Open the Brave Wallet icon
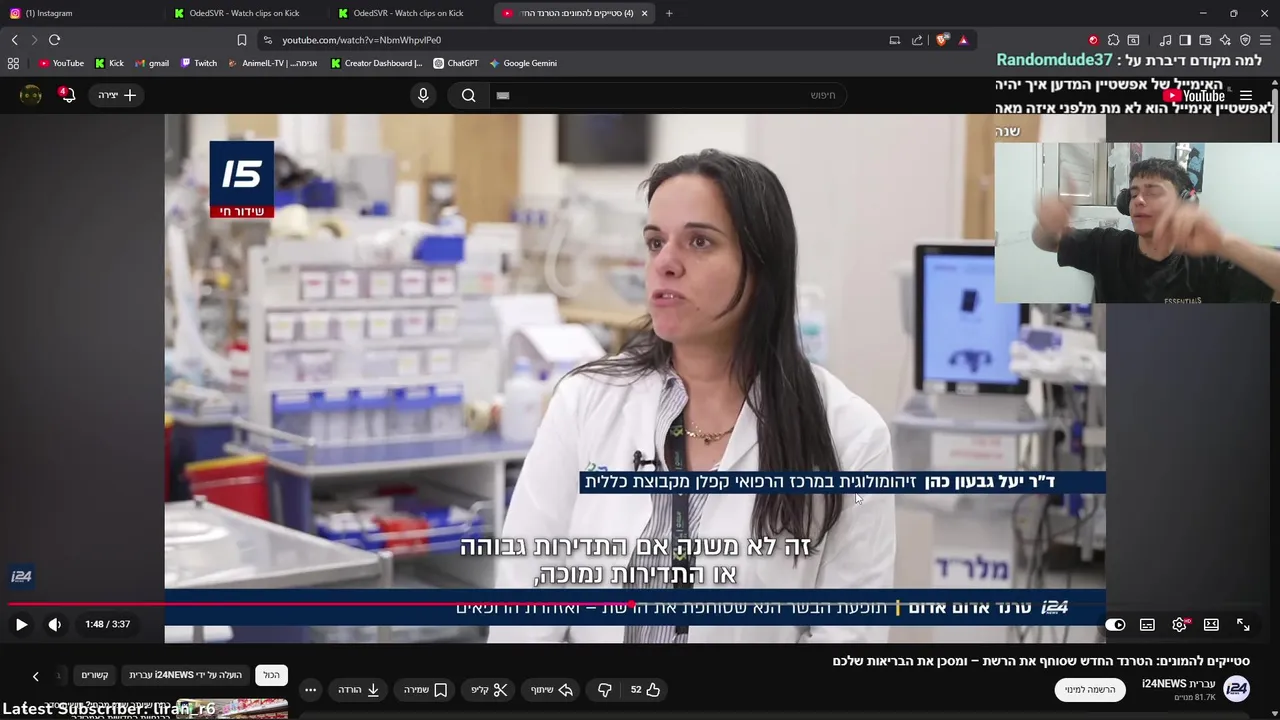The width and height of the screenshot is (1280, 720). coord(1205,40)
